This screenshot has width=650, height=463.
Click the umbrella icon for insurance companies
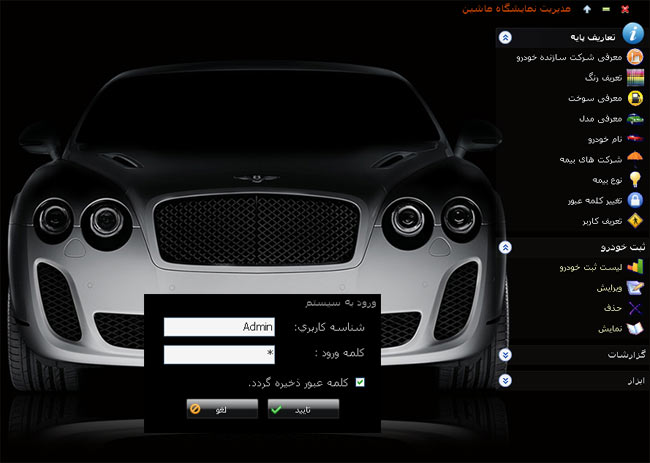(635, 158)
